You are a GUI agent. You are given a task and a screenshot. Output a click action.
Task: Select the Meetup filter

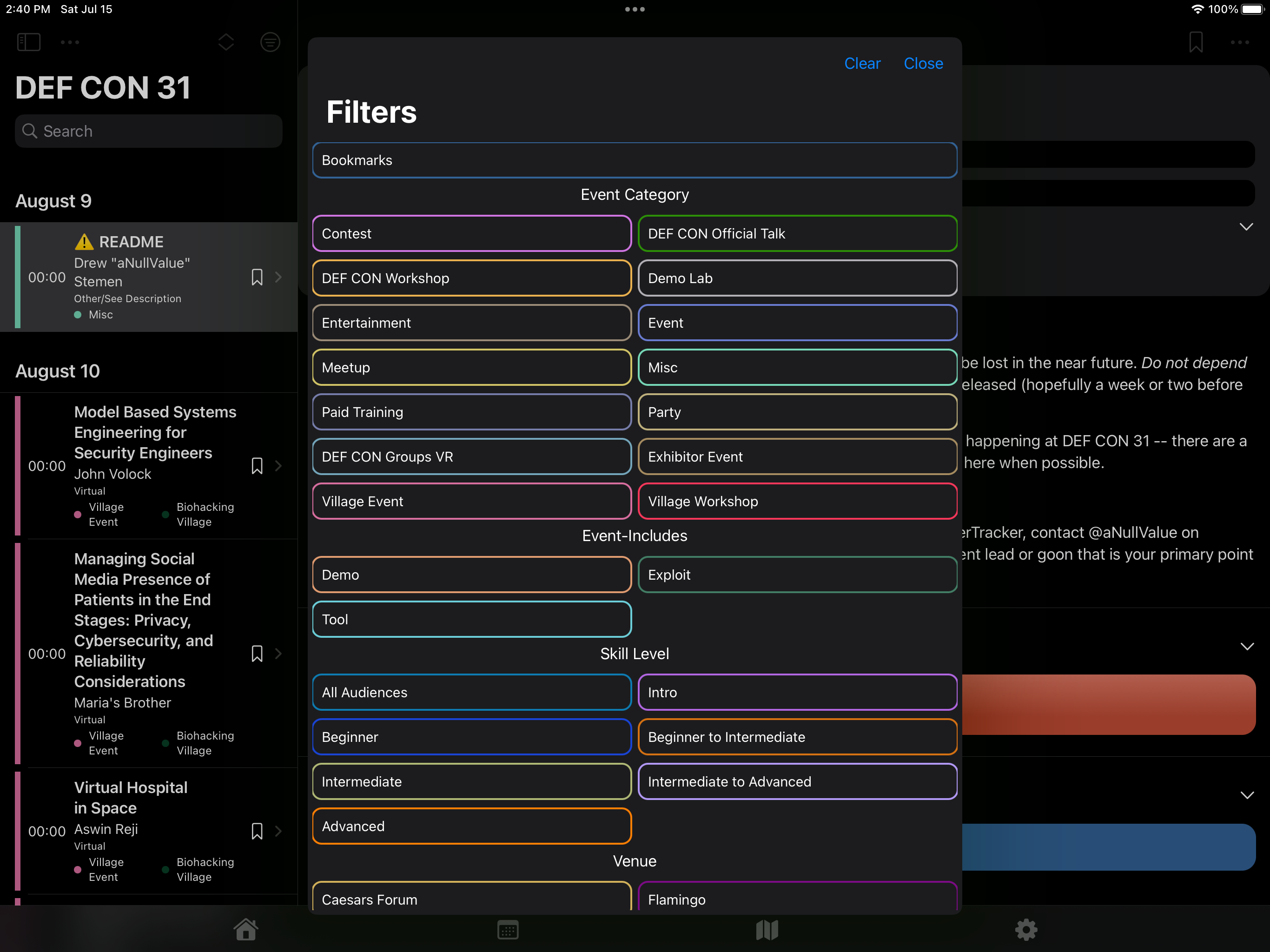(472, 368)
